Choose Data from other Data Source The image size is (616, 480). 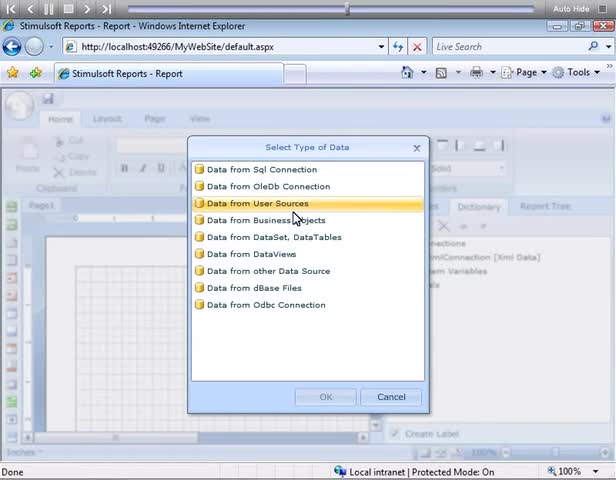point(308,271)
